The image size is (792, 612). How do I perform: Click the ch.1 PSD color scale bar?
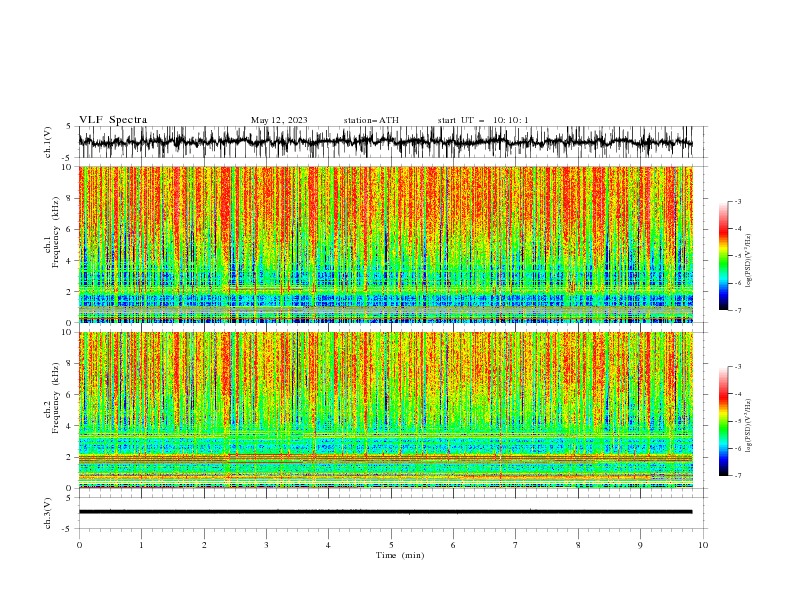(723, 256)
